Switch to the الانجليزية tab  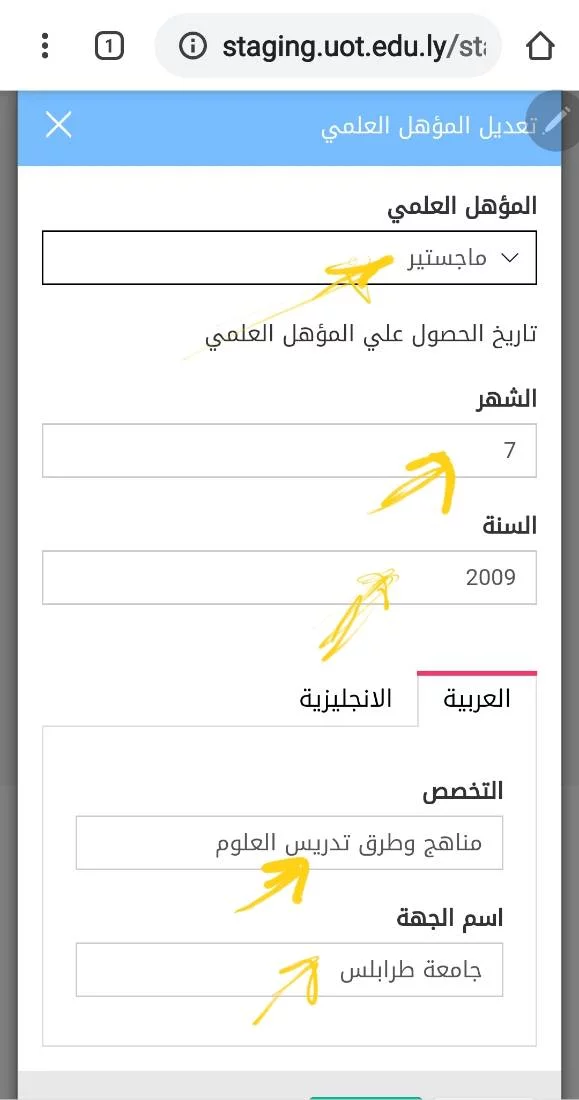345,699
